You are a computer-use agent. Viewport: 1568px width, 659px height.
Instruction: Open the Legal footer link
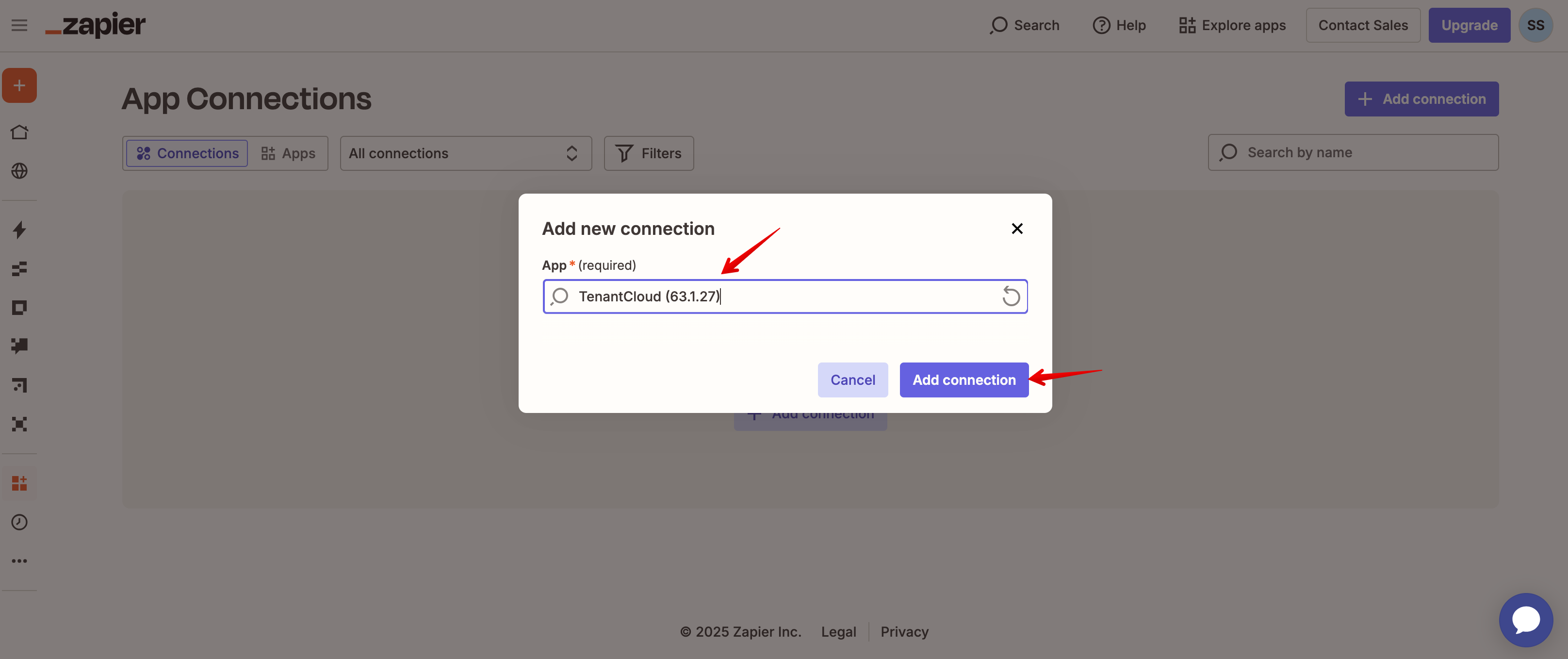[x=838, y=632]
